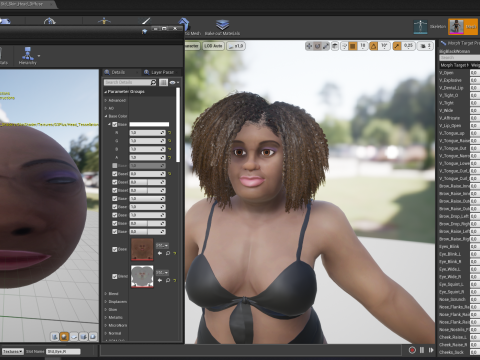
Task: Toggle grid snapping orange icon
Action: pyautogui.click(x=353, y=46)
